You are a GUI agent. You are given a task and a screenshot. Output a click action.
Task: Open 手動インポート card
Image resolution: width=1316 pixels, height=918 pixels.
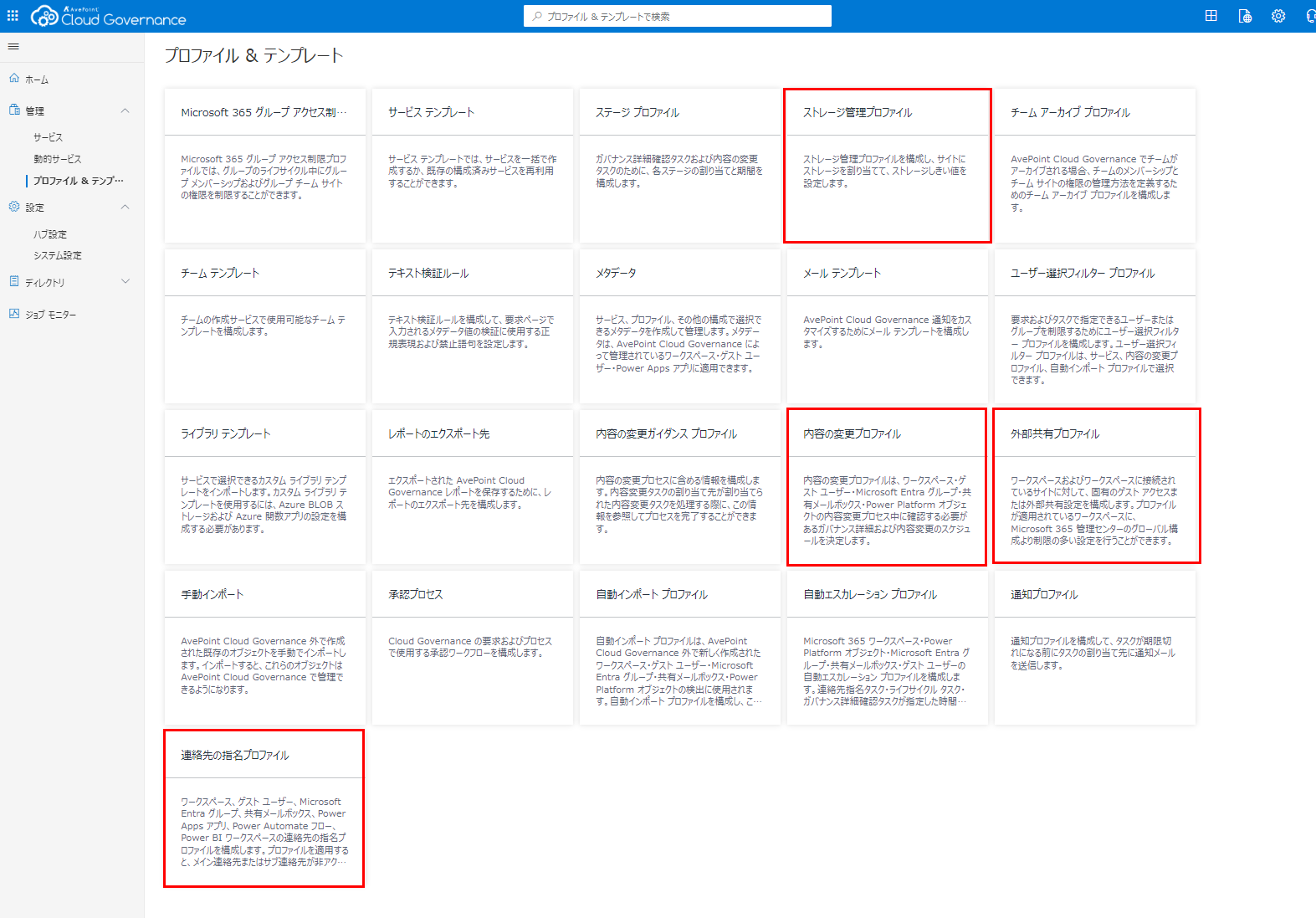tap(264, 648)
